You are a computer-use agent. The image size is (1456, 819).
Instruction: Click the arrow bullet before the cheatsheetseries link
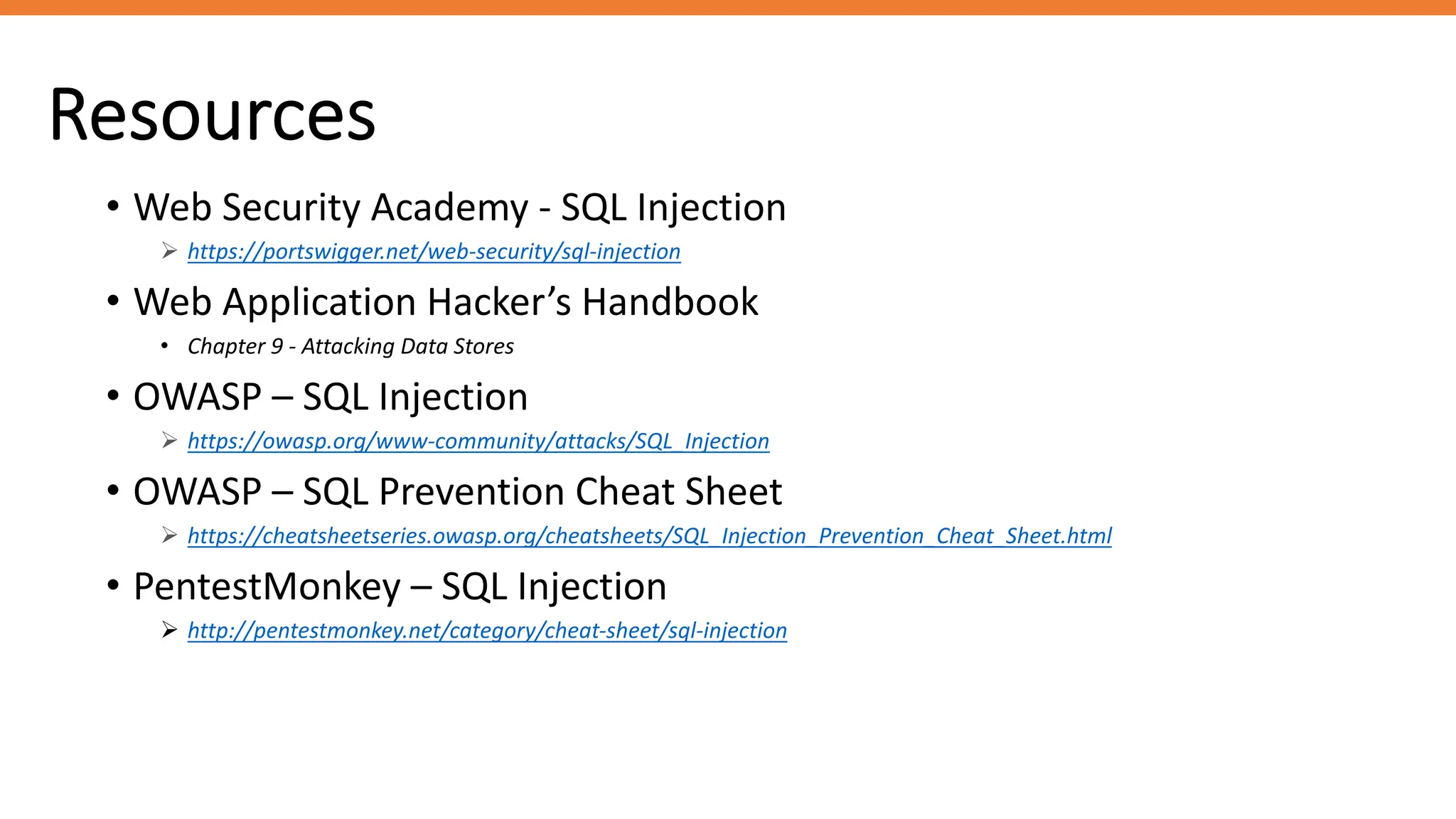(x=169, y=535)
